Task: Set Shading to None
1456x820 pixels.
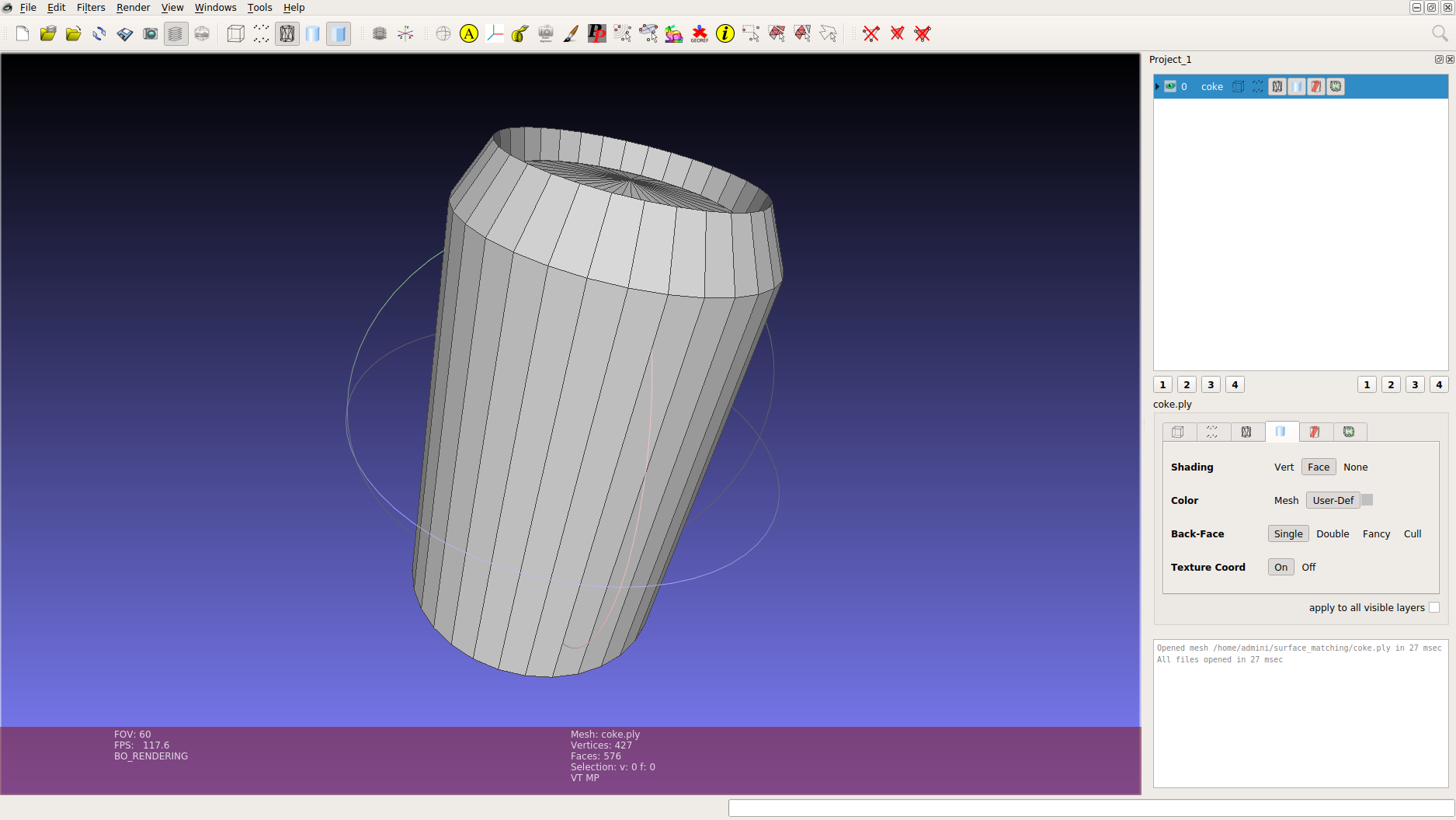Action: [x=1356, y=467]
